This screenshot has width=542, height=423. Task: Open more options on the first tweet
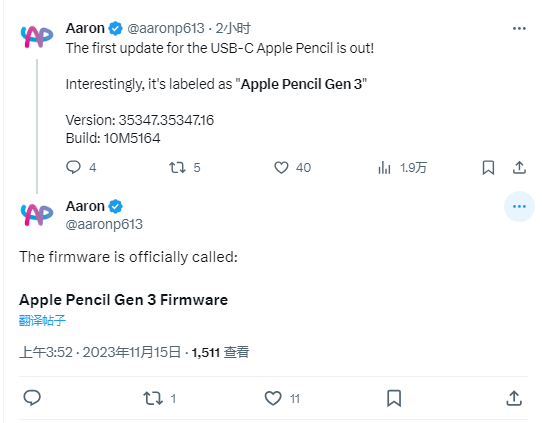pyautogui.click(x=519, y=29)
